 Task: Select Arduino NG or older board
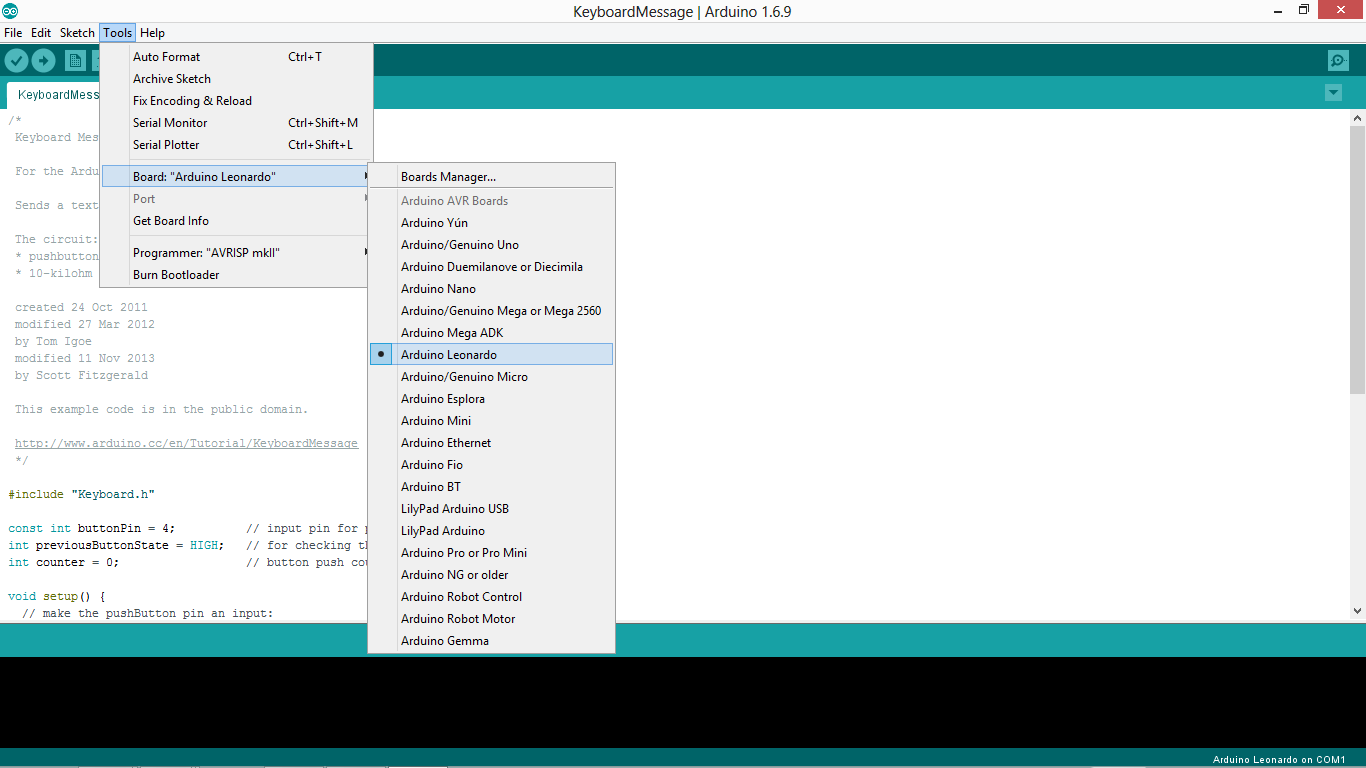491,575
